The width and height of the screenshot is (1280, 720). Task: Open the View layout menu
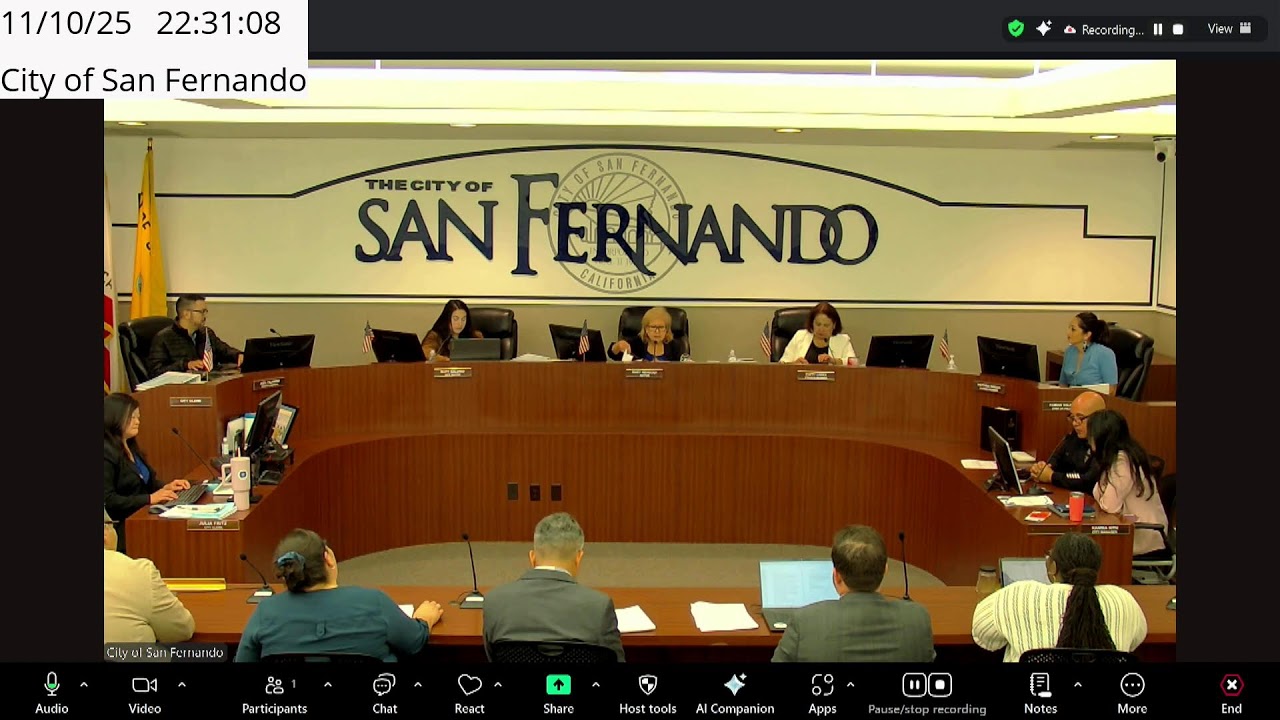1229,29
